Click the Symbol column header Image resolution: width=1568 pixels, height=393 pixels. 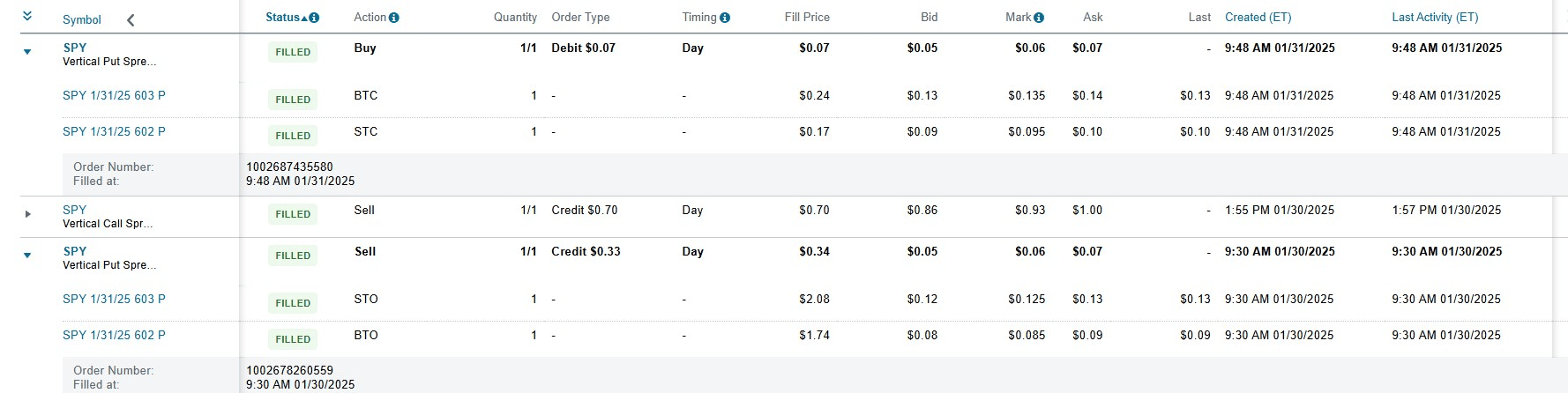tap(82, 19)
